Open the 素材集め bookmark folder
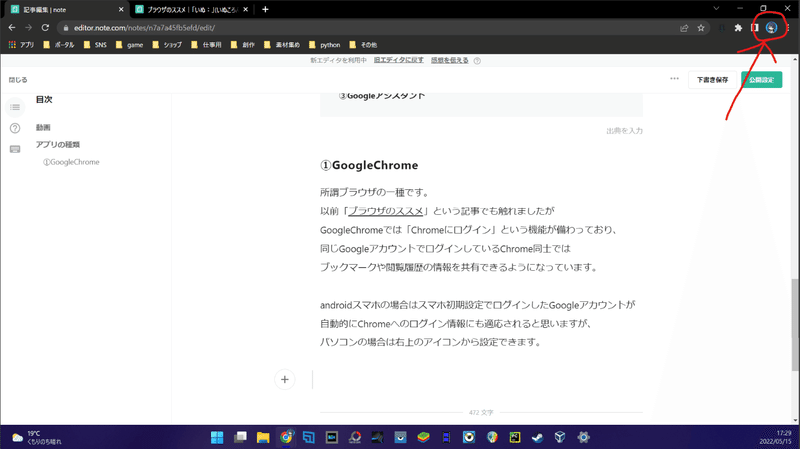800x449 pixels. (282, 45)
